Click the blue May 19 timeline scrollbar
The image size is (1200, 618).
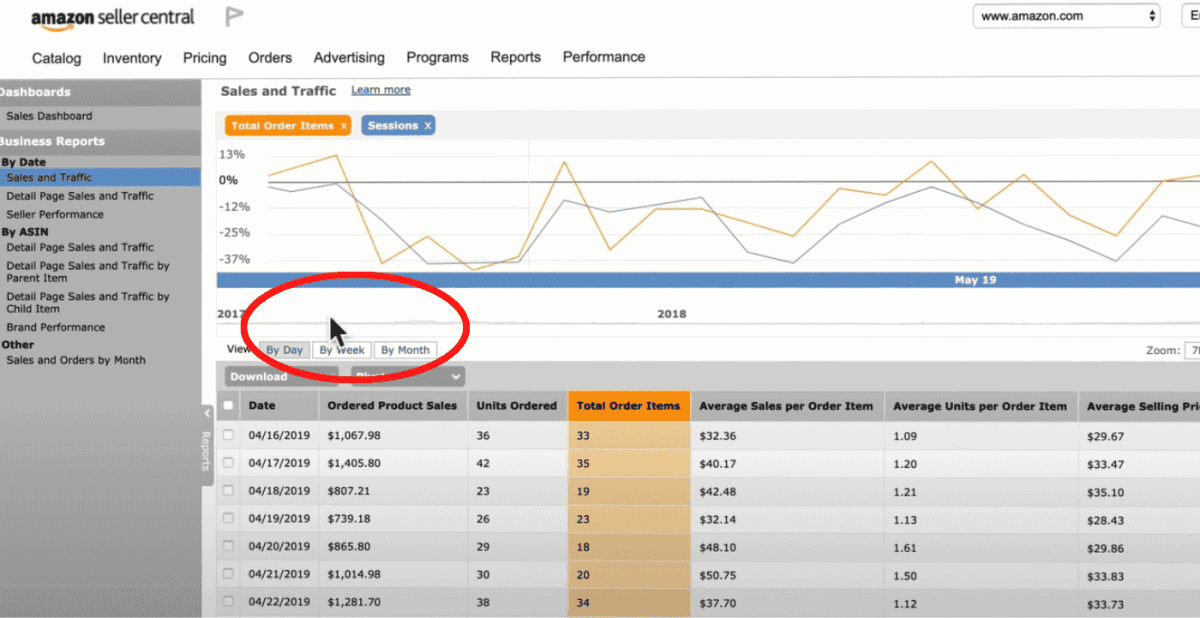coord(975,280)
